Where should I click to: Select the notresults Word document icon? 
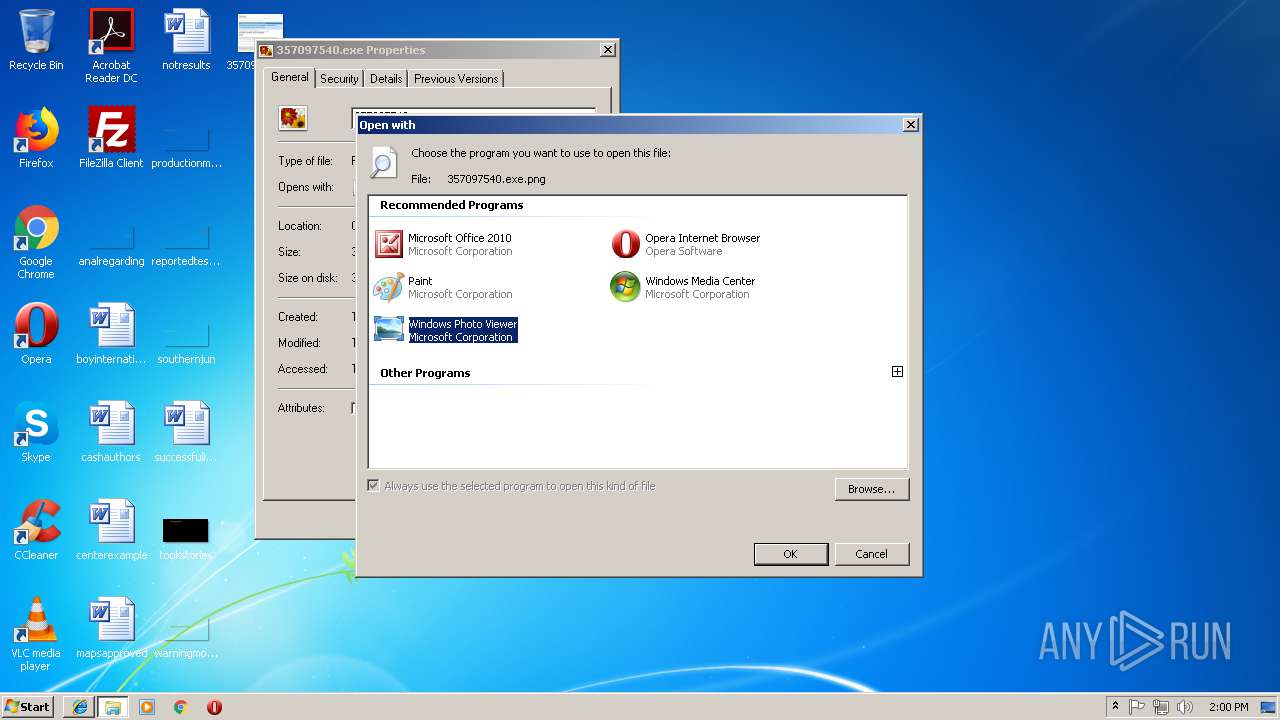click(186, 40)
